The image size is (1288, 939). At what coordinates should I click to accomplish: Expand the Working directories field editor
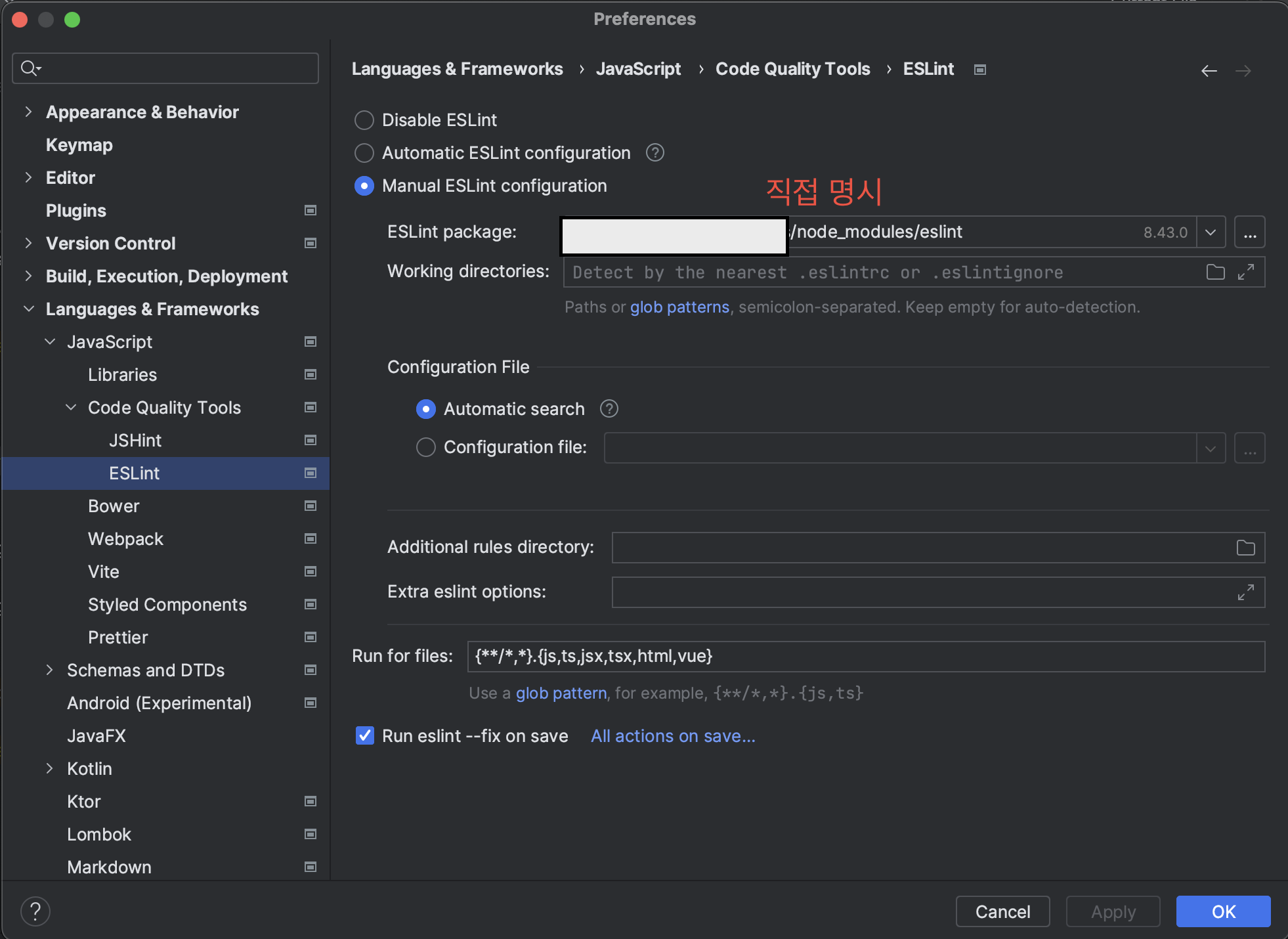point(1245,272)
